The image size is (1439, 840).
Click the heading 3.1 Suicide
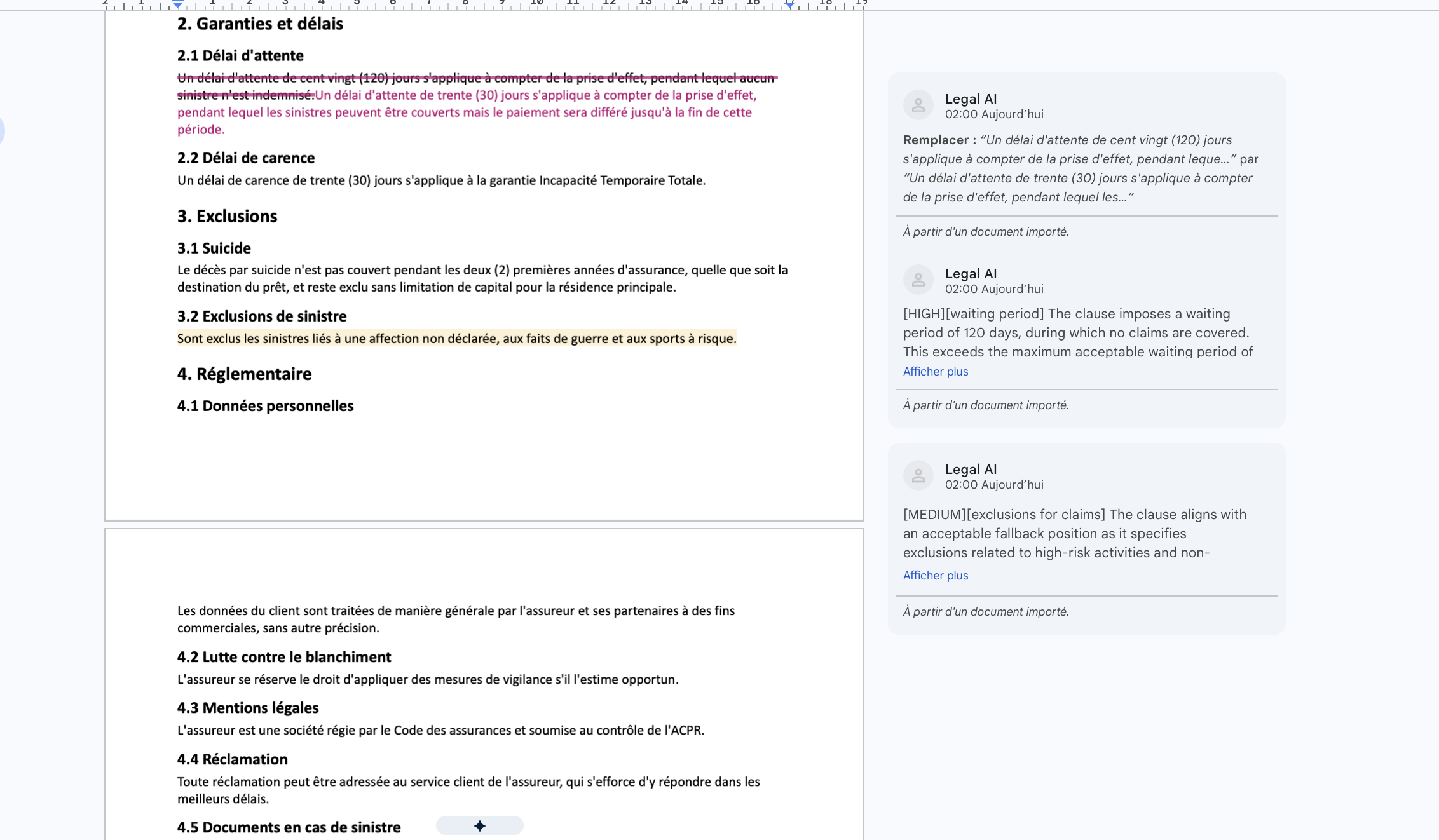214,248
